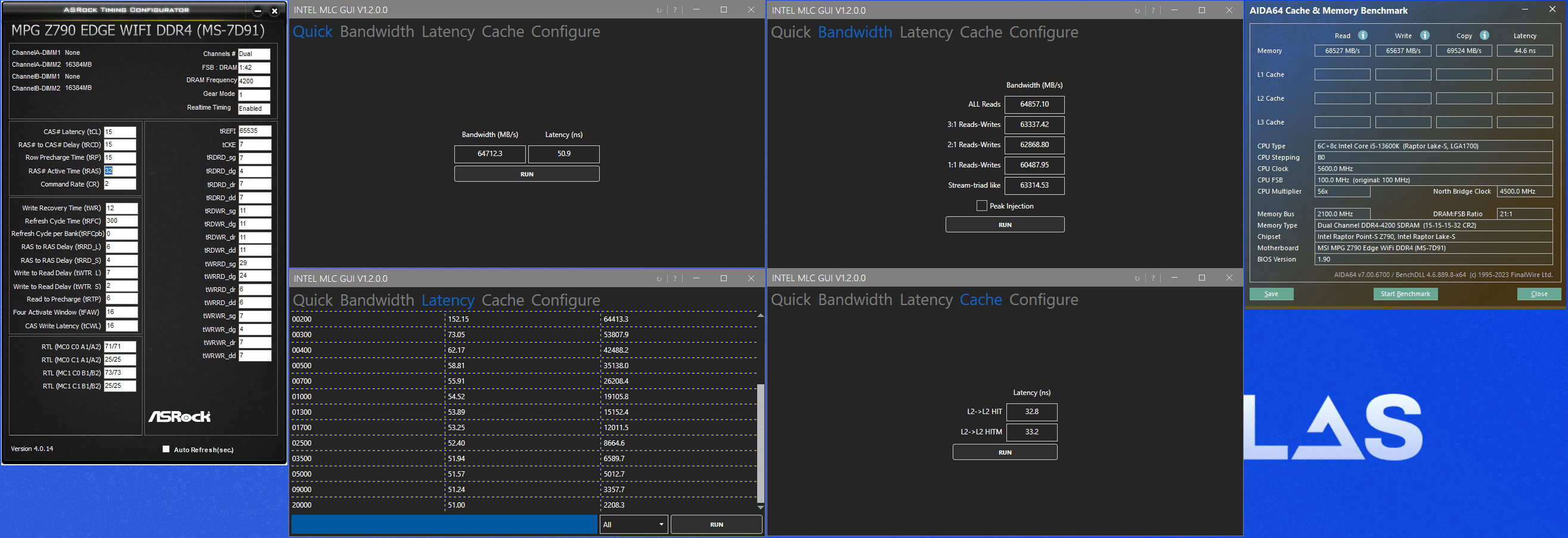Click the L2->L2 HITM value 33.2
Viewport: 1568px width, 538px height.
click(1032, 432)
